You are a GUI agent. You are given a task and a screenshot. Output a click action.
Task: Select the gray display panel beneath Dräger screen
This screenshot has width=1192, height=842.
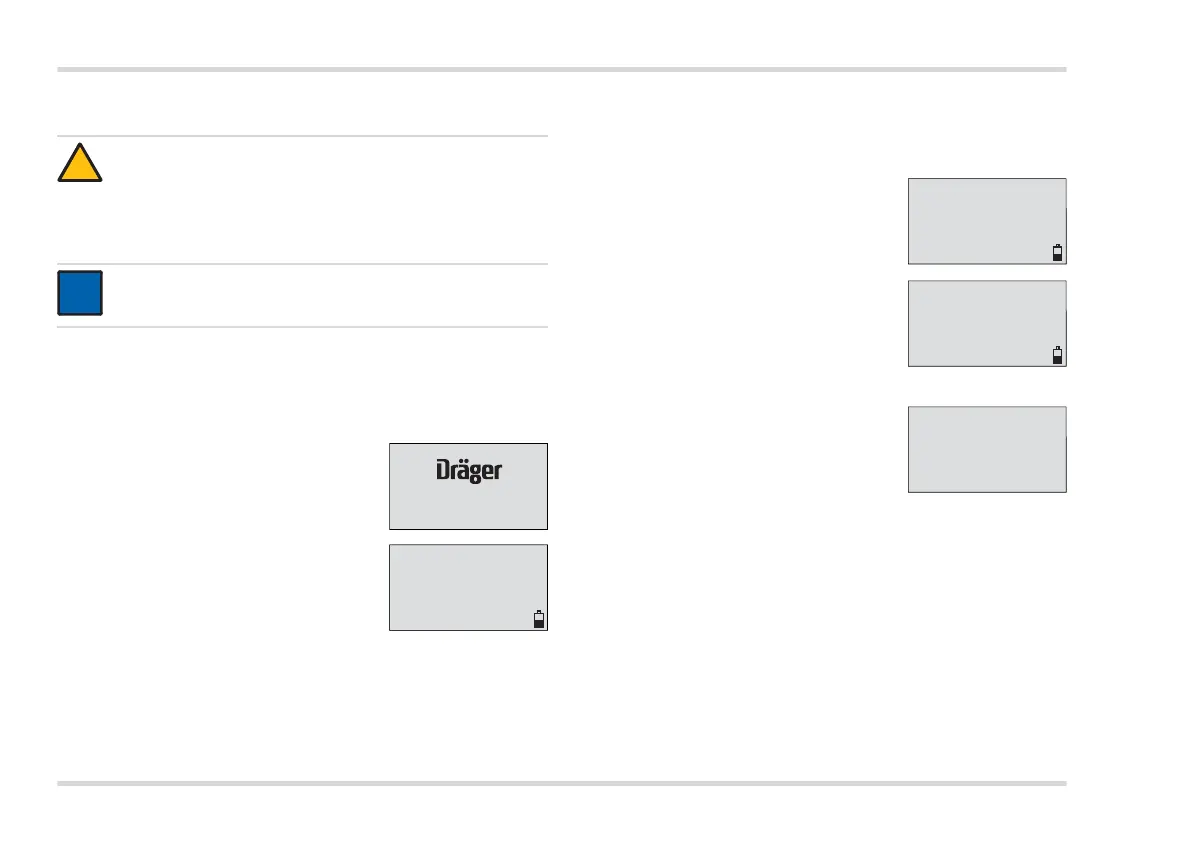pos(468,587)
